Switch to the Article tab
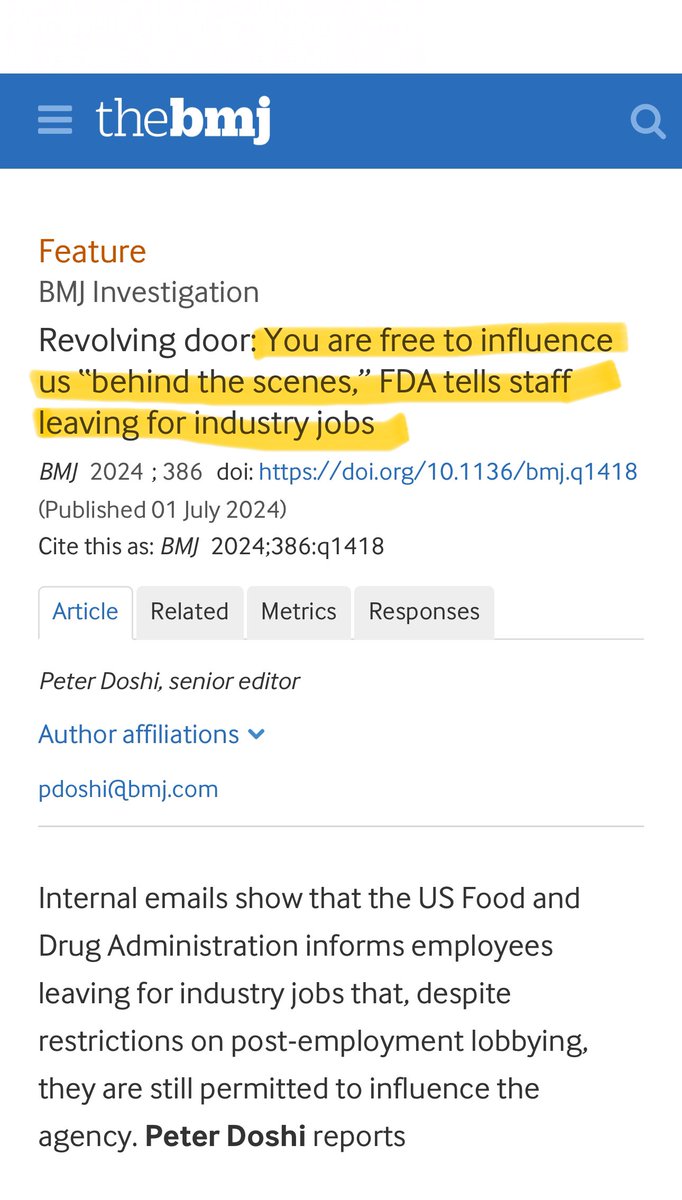Image resolution: width=682 pixels, height=1200 pixels. click(x=85, y=612)
